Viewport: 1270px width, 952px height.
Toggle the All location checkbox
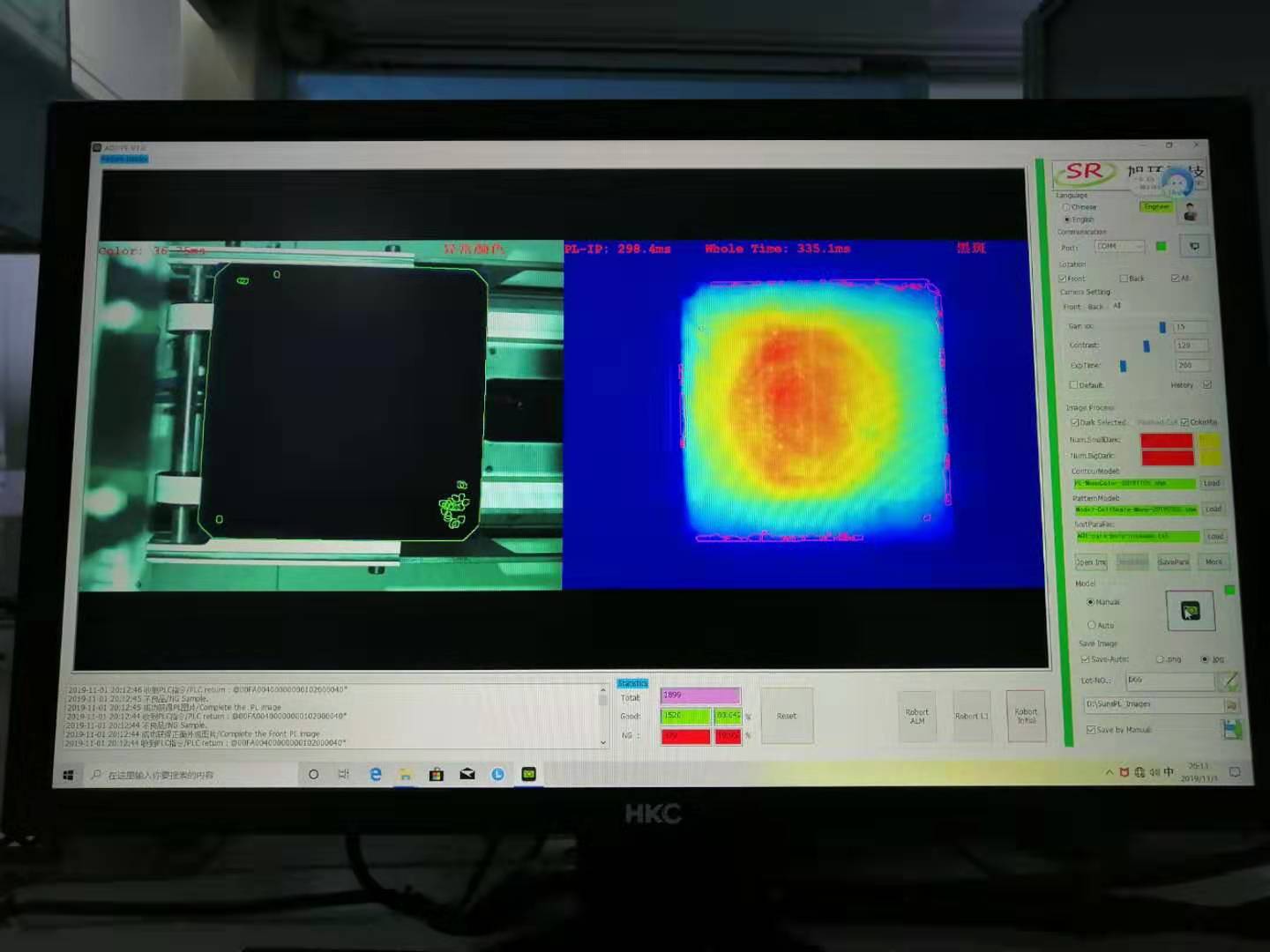coord(1175,279)
